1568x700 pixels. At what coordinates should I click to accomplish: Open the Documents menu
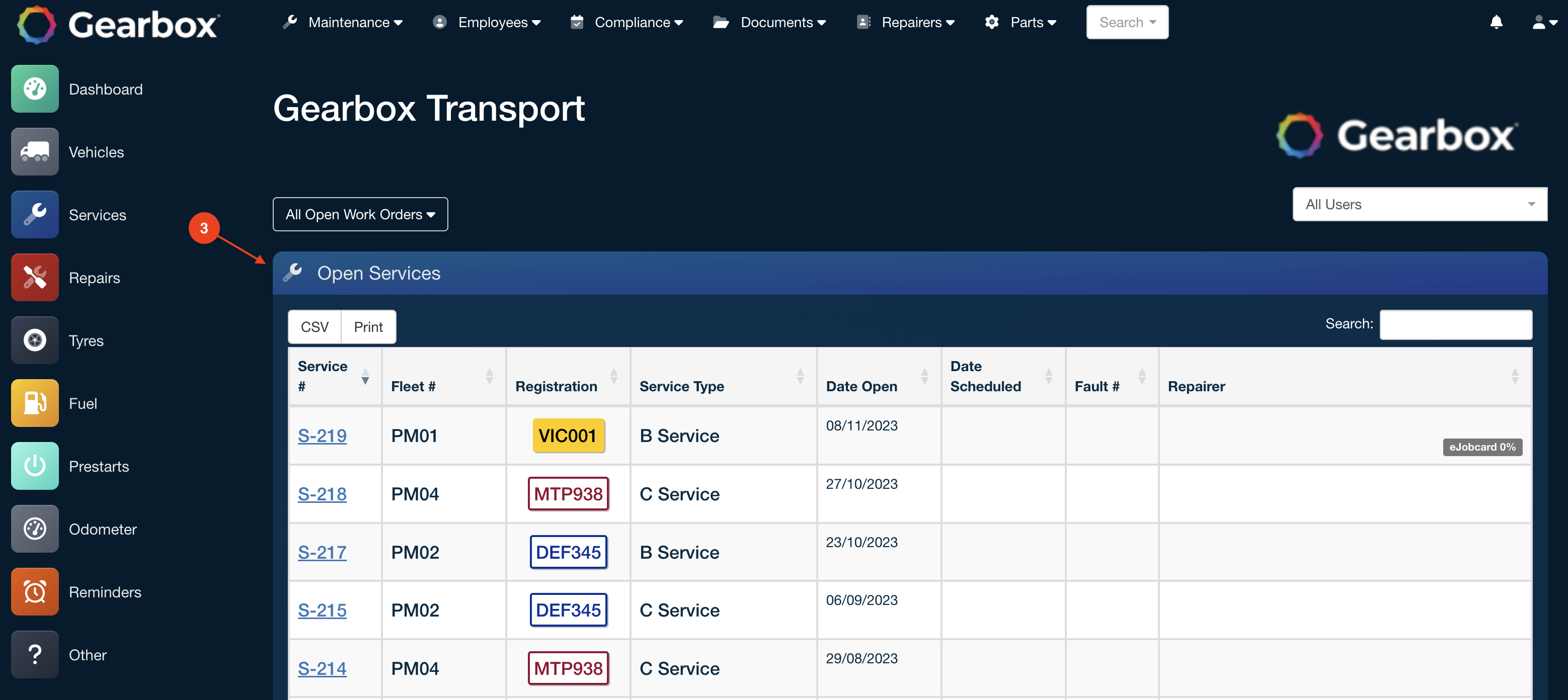769,23
